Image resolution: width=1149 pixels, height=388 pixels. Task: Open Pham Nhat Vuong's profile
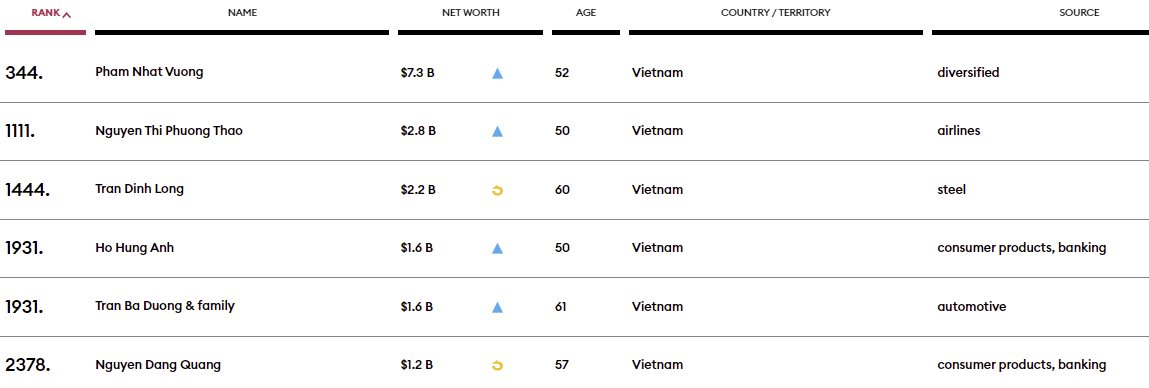pyautogui.click(x=149, y=72)
